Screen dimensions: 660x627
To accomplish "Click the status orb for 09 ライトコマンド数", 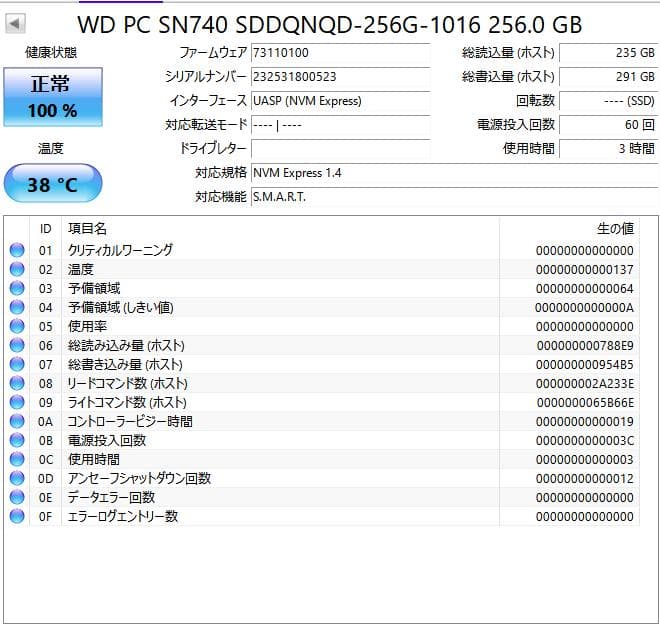I will tap(17, 402).
